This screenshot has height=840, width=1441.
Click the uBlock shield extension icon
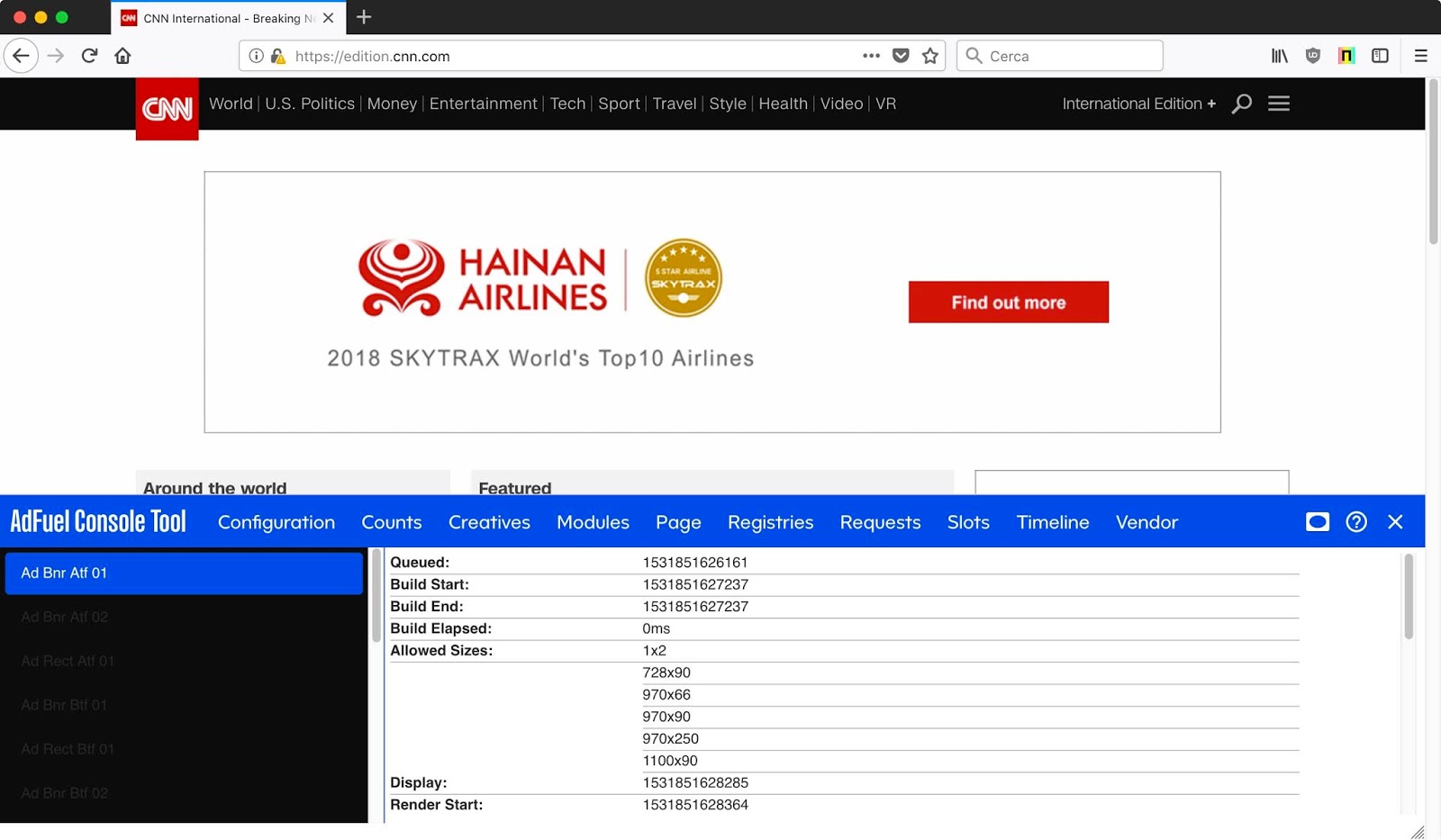[1313, 56]
